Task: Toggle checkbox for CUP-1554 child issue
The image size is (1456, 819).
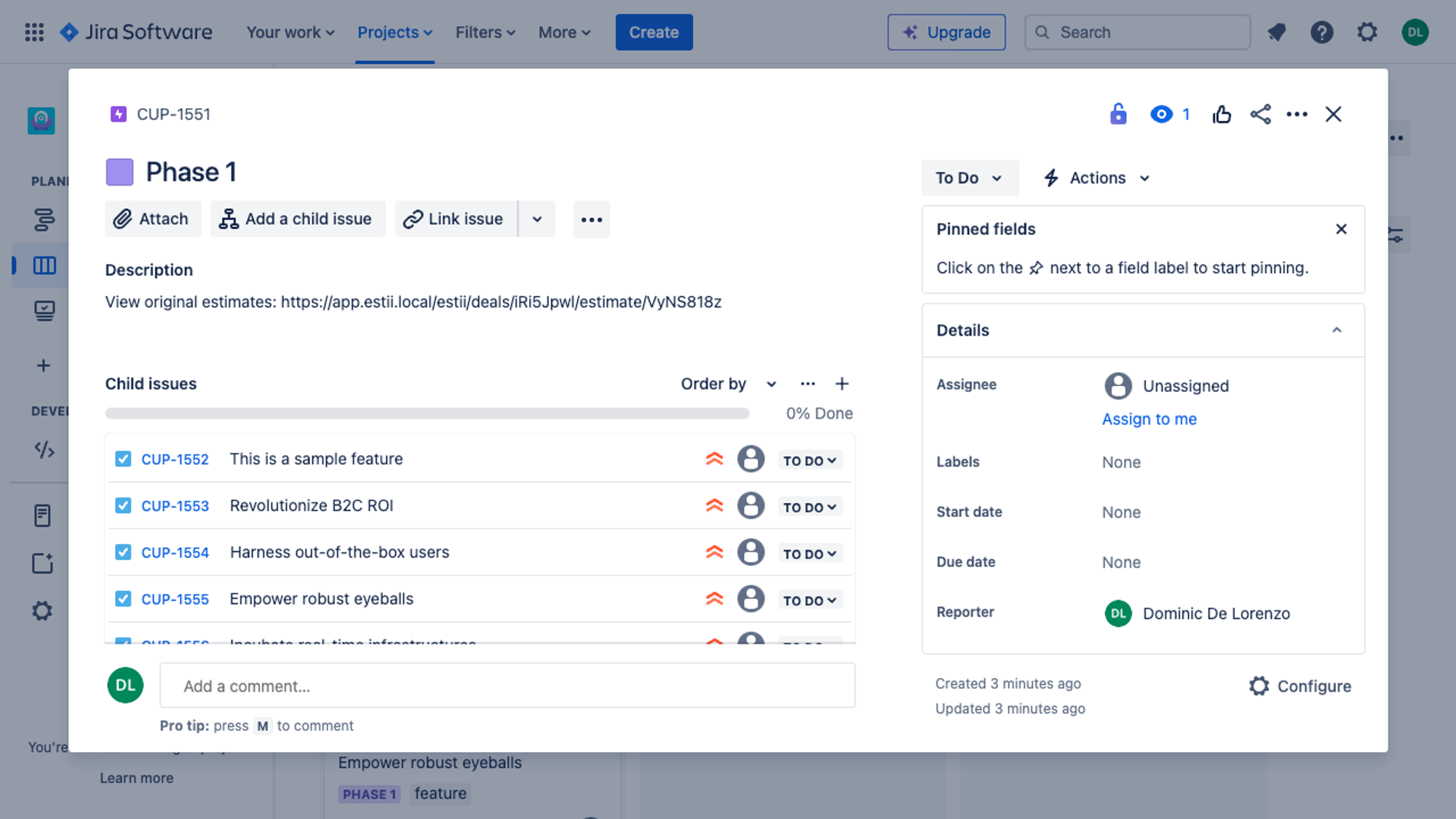Action: pos(122,552)
